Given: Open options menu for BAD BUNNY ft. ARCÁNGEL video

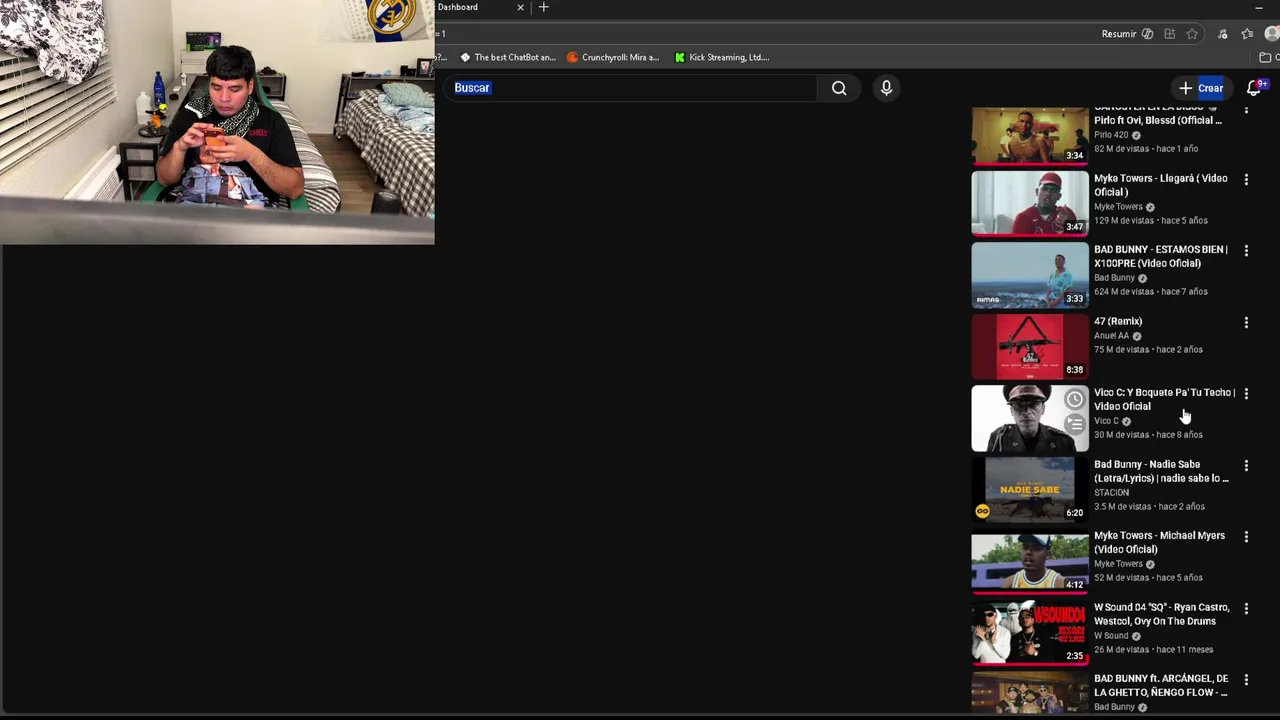Looking at the screenshot, I should (x=1246, y=680).
